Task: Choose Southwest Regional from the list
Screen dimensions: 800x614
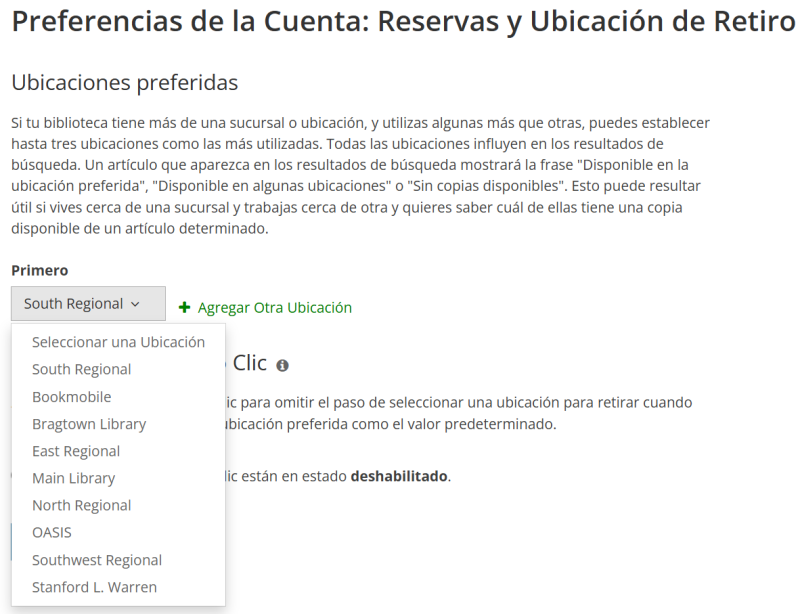Action: point(97,560)
